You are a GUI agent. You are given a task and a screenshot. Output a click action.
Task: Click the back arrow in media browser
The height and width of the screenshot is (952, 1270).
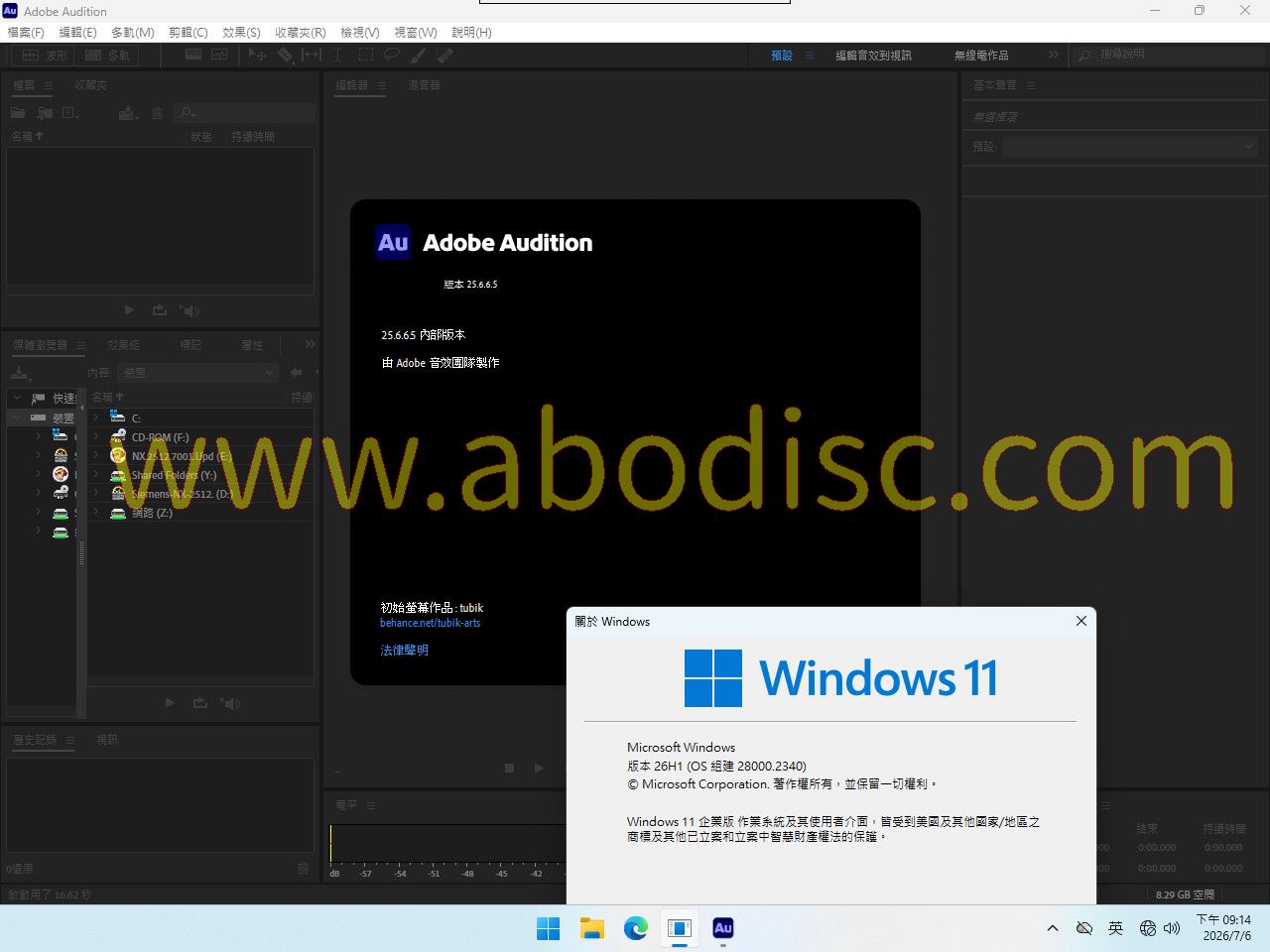point(296,373)
